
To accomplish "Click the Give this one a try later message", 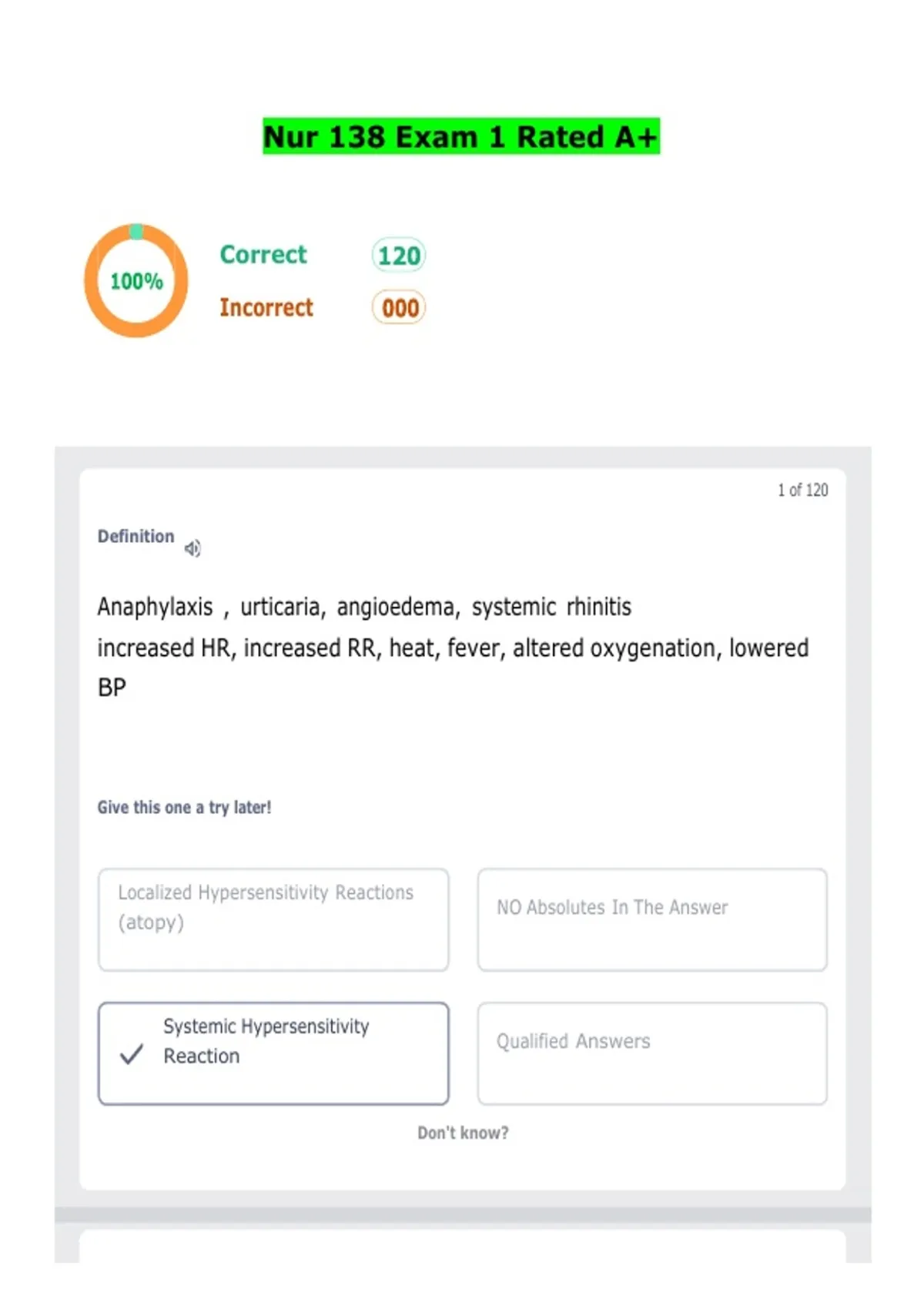I will (x=184, y=807).
